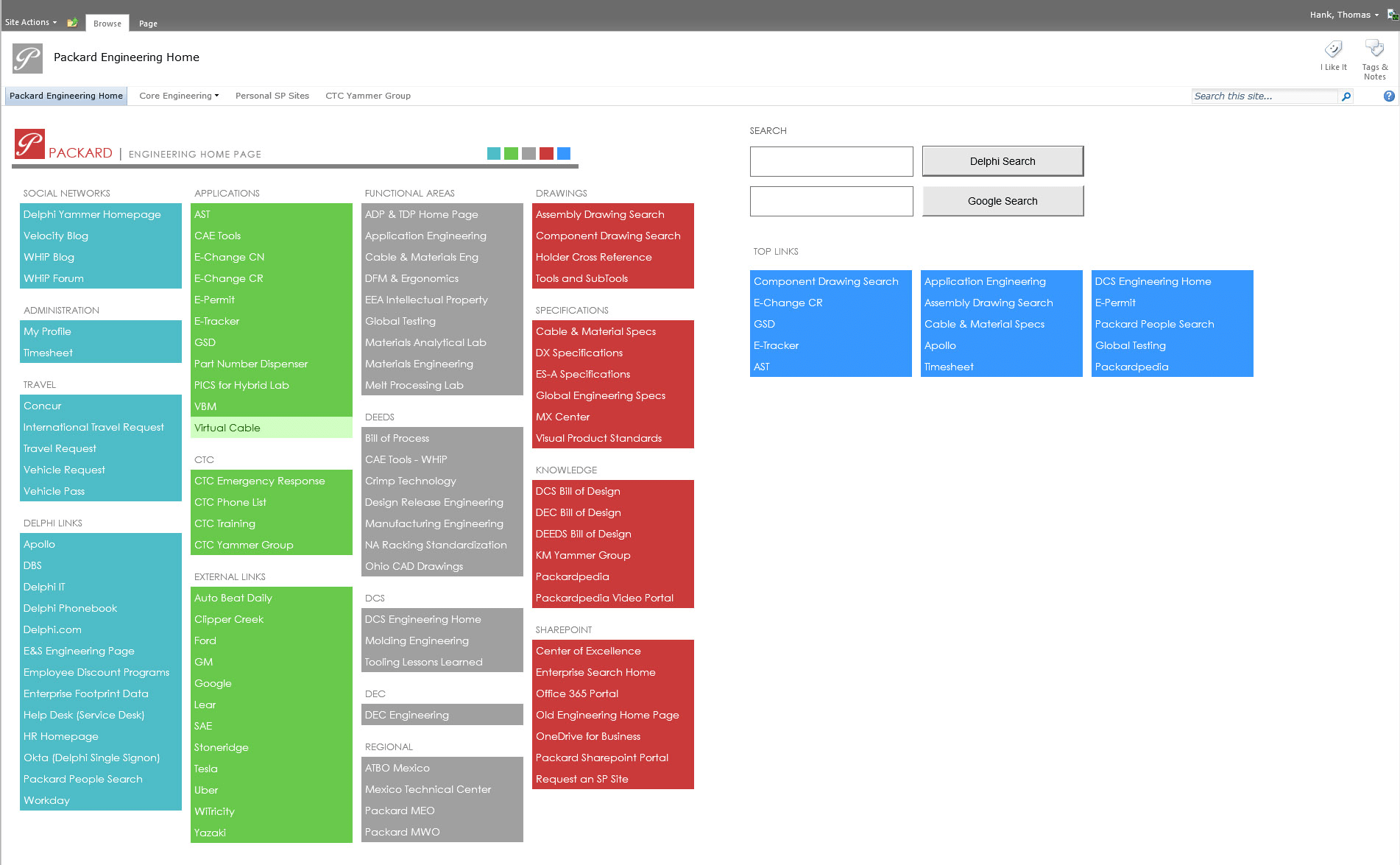Open the Virtual Cable link
Image resolution: width=1400 pixels, height=865 pixels.
(227, 428)
